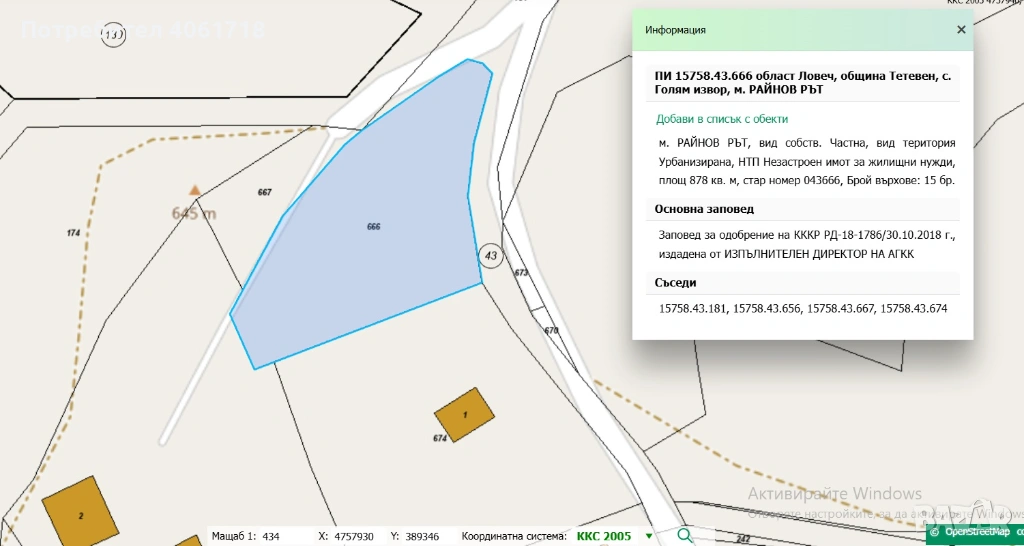Viewport: 1024px width, 546px height.
Task: Select the КKC 2005 coordinate system label
Action: (x=604, y=537)
